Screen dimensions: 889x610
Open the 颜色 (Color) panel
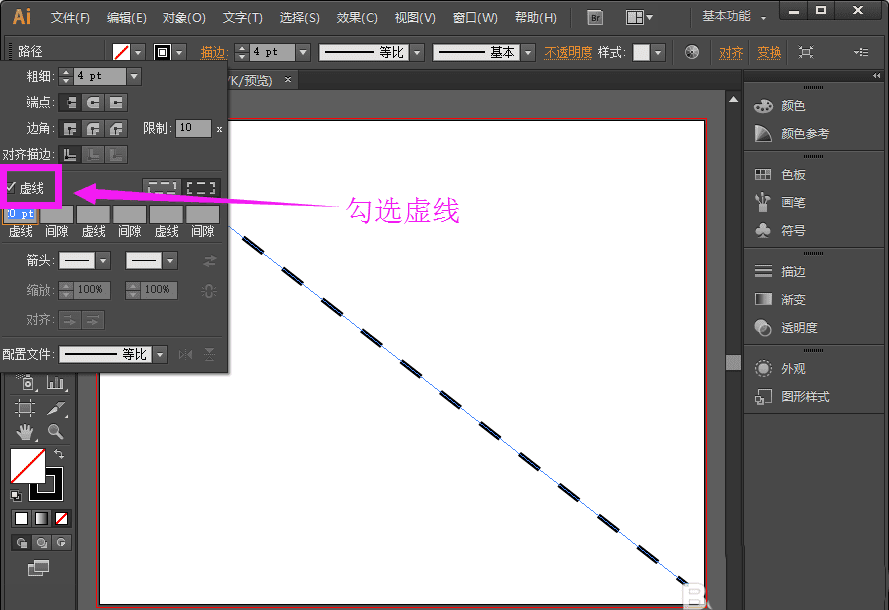(x=781, y=106)
